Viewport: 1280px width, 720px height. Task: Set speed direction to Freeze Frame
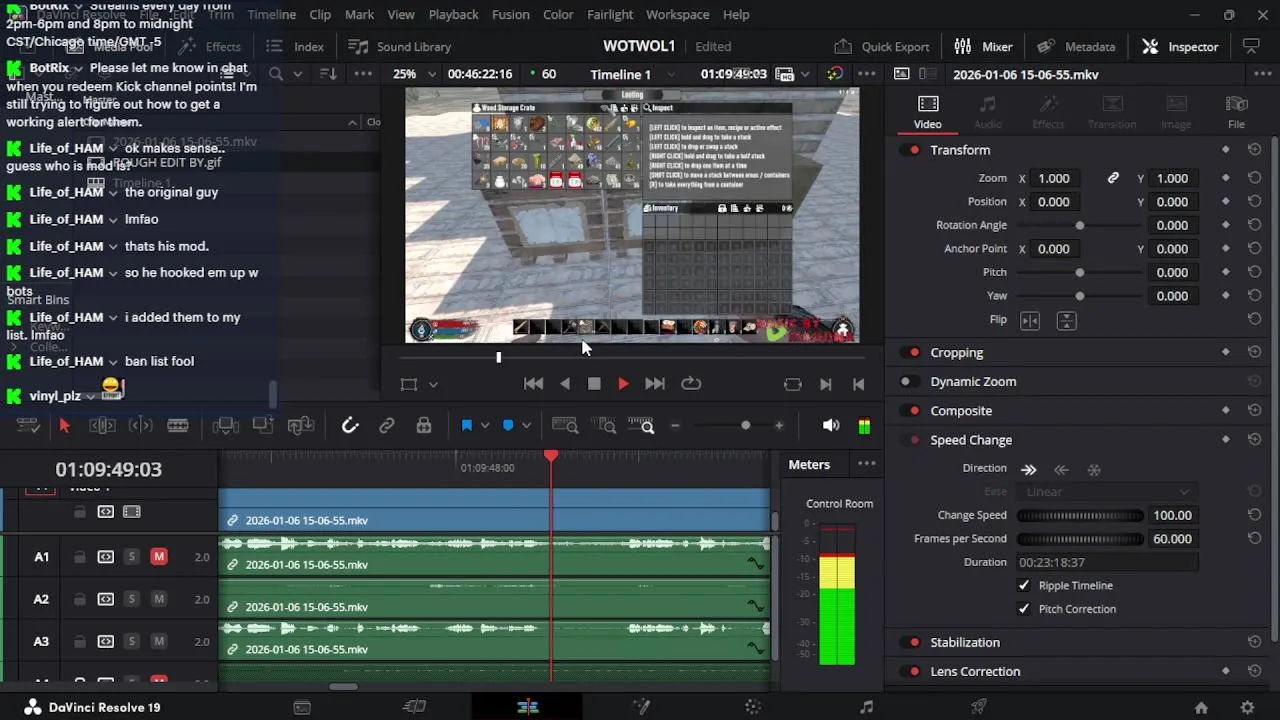pos(1094,469)
